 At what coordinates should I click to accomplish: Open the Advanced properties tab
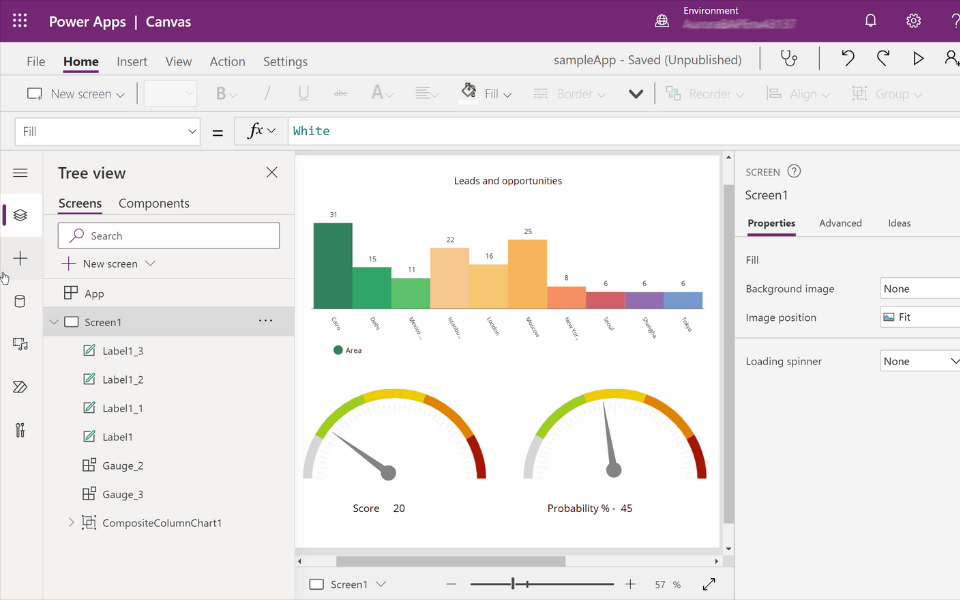[x=840, y=223]
